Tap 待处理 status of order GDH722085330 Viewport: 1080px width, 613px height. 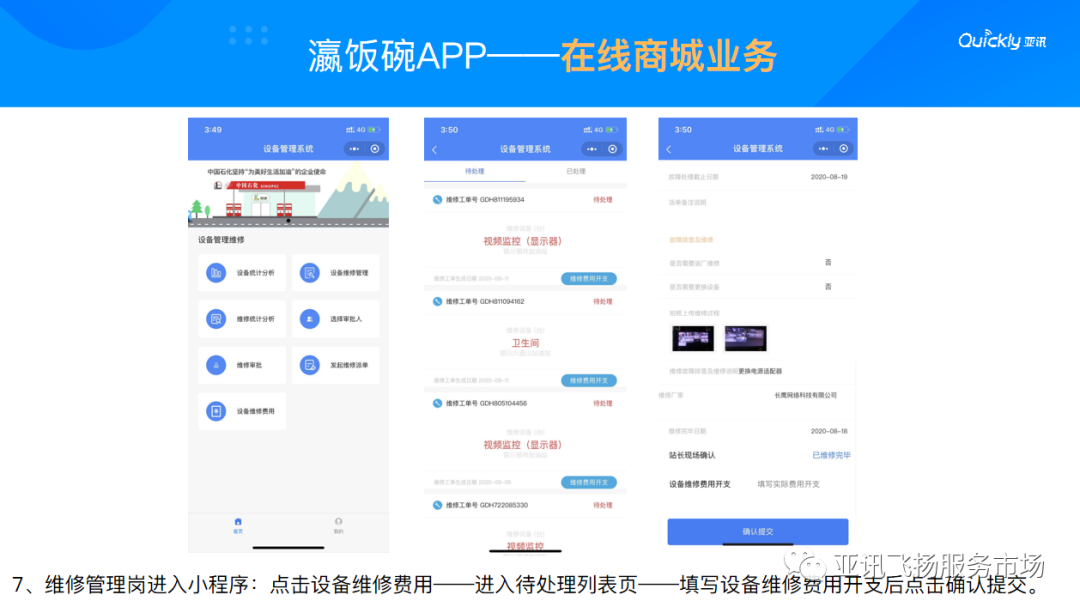603,506
